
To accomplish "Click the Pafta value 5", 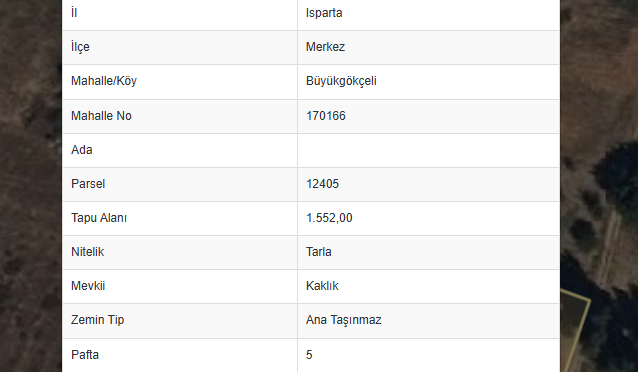I will click(309, 355).
